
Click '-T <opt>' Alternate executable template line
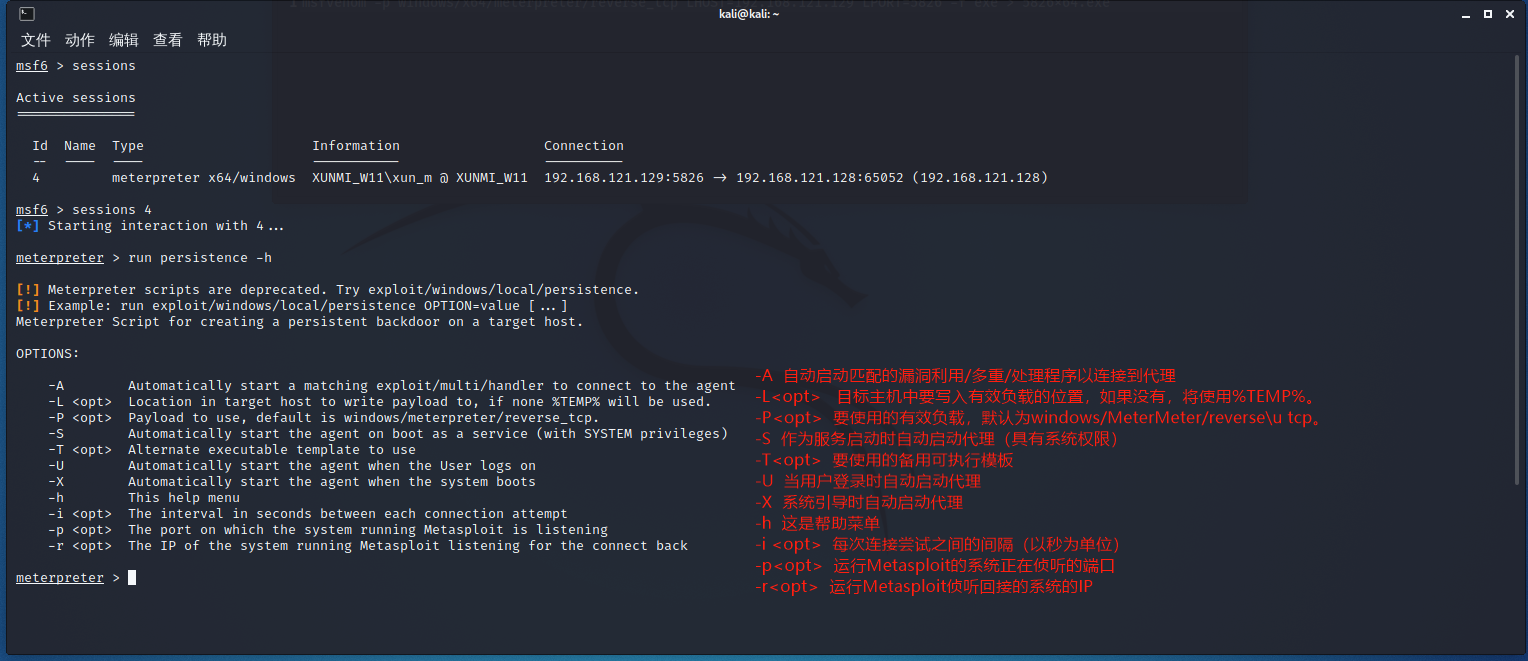point(232,450)
